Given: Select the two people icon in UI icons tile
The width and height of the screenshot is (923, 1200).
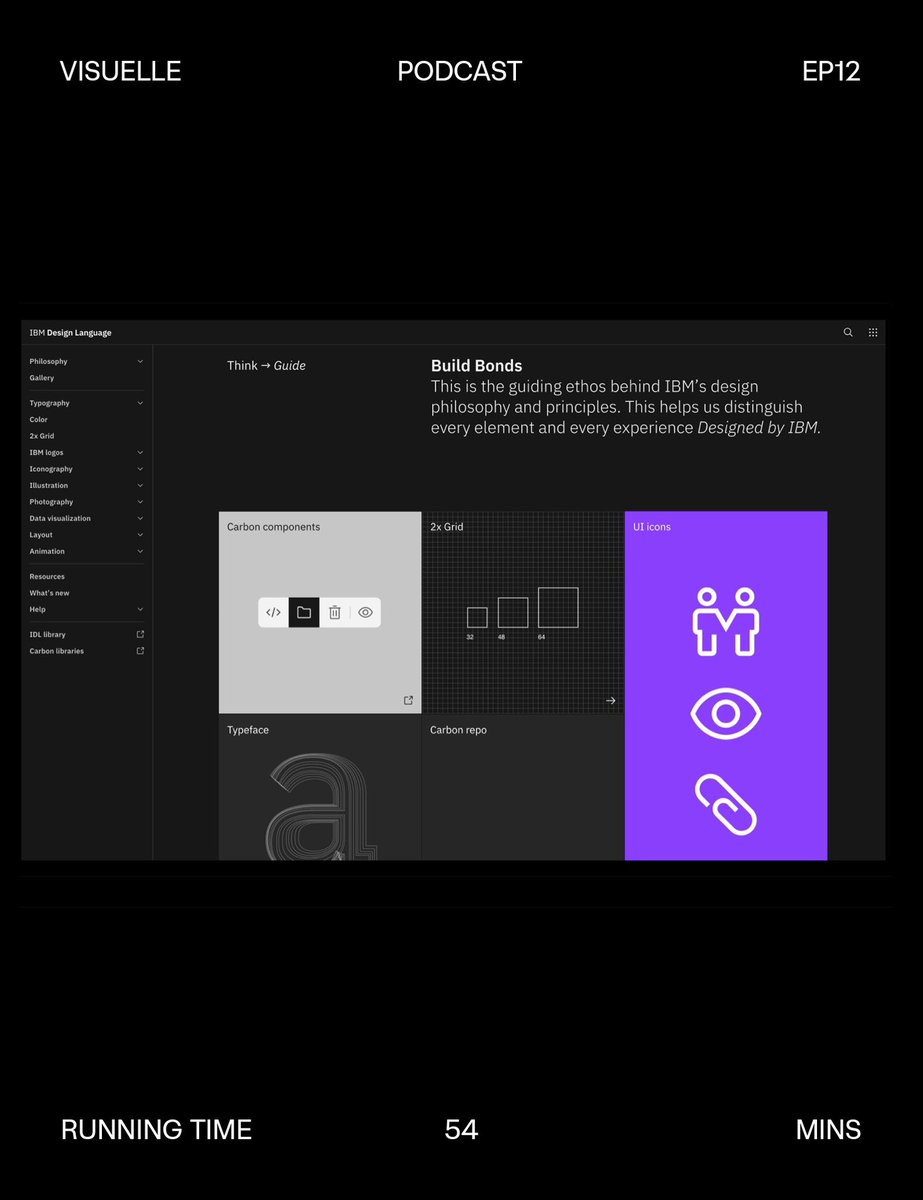Looking at the screenshot, I should point(726,621).
